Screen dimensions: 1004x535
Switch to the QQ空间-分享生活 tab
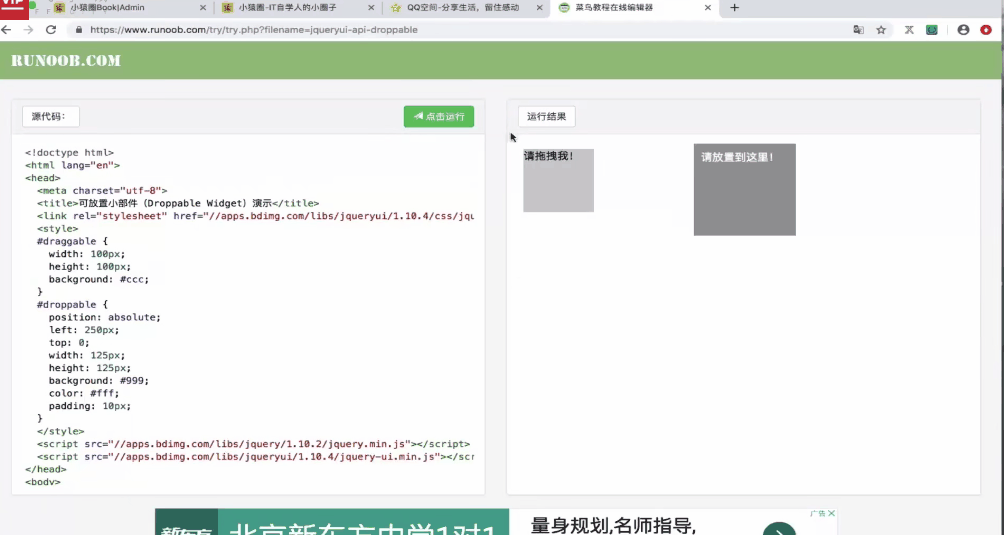pos(464,8)
